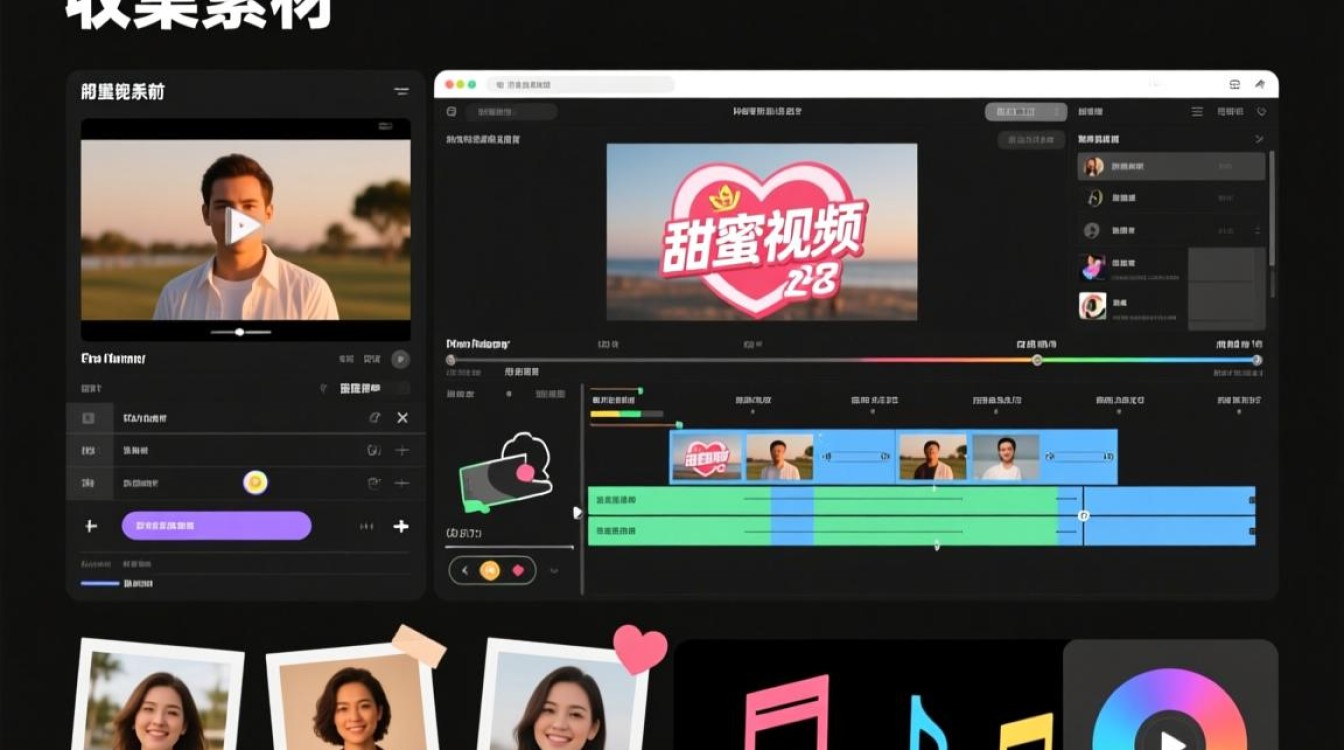Click the playhead marker on the blue audio section
Screen dimensions: 1344x750
(1083, 516)
